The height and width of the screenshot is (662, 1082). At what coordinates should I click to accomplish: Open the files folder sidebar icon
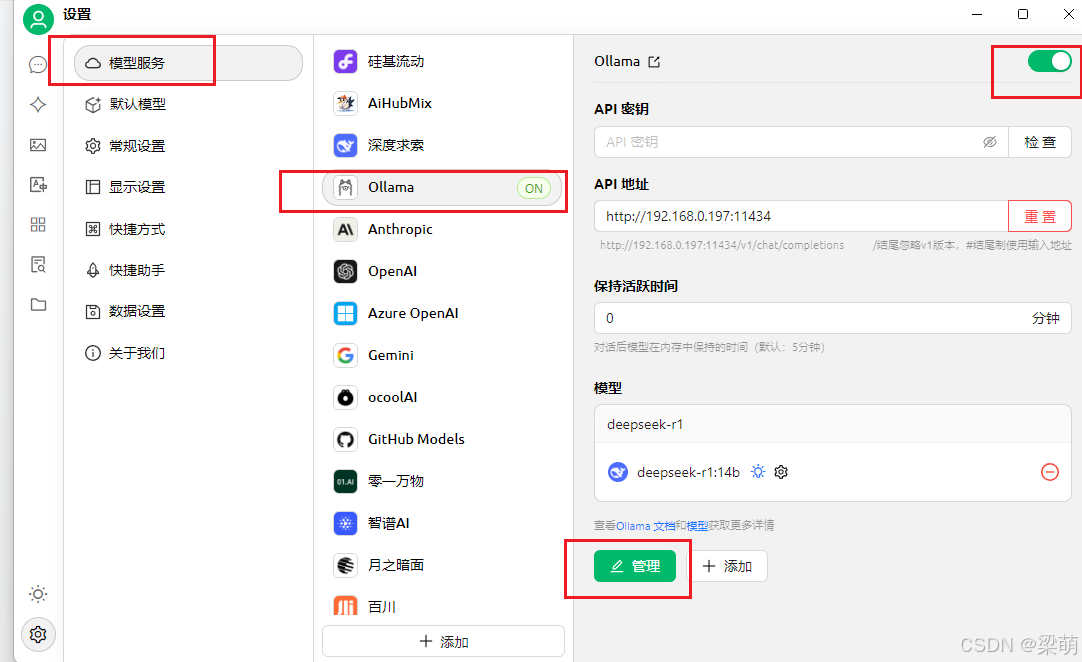38,304
